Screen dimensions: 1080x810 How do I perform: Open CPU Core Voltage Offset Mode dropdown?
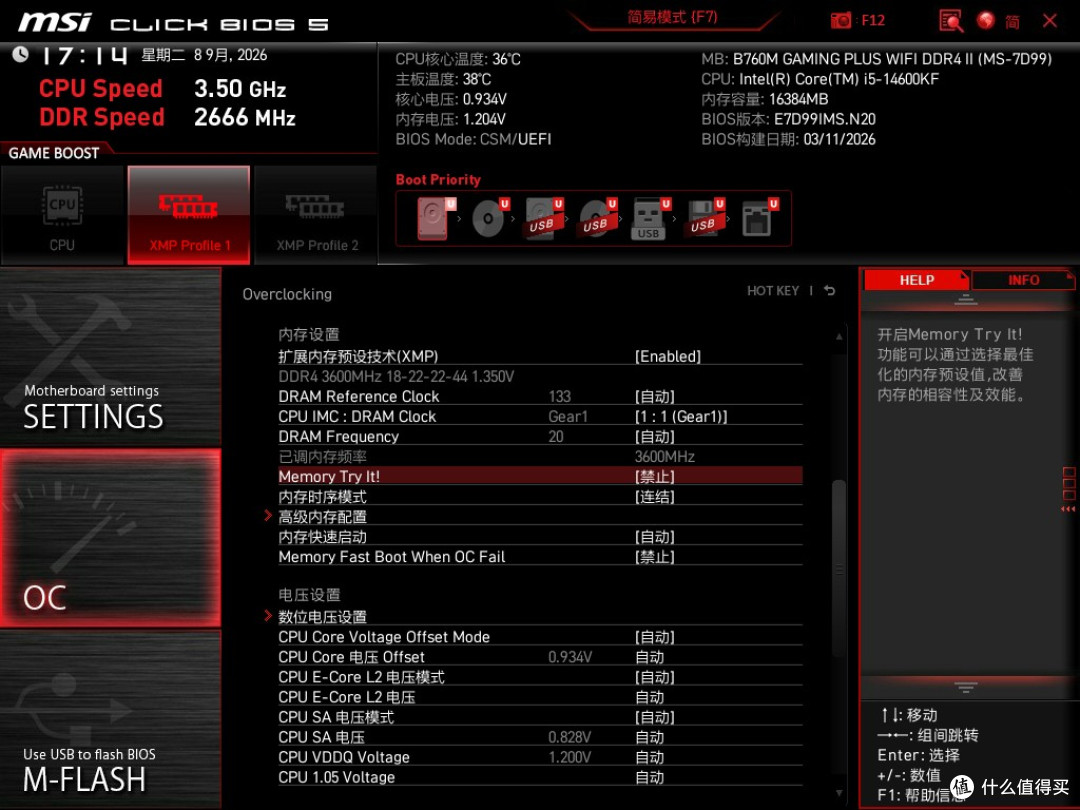click(x=654, y=637)
